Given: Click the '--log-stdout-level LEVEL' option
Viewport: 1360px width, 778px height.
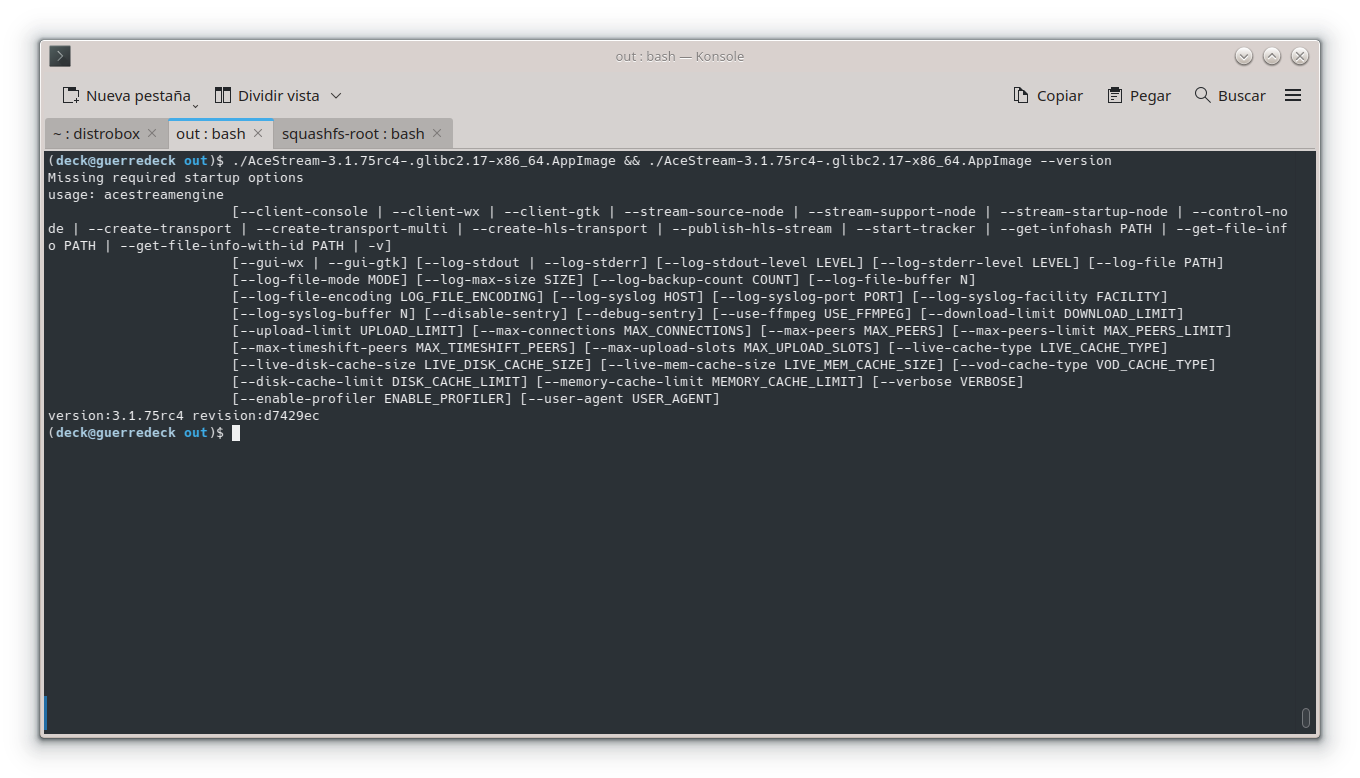Looking at the screenshot, I should [x=760, y=263].
